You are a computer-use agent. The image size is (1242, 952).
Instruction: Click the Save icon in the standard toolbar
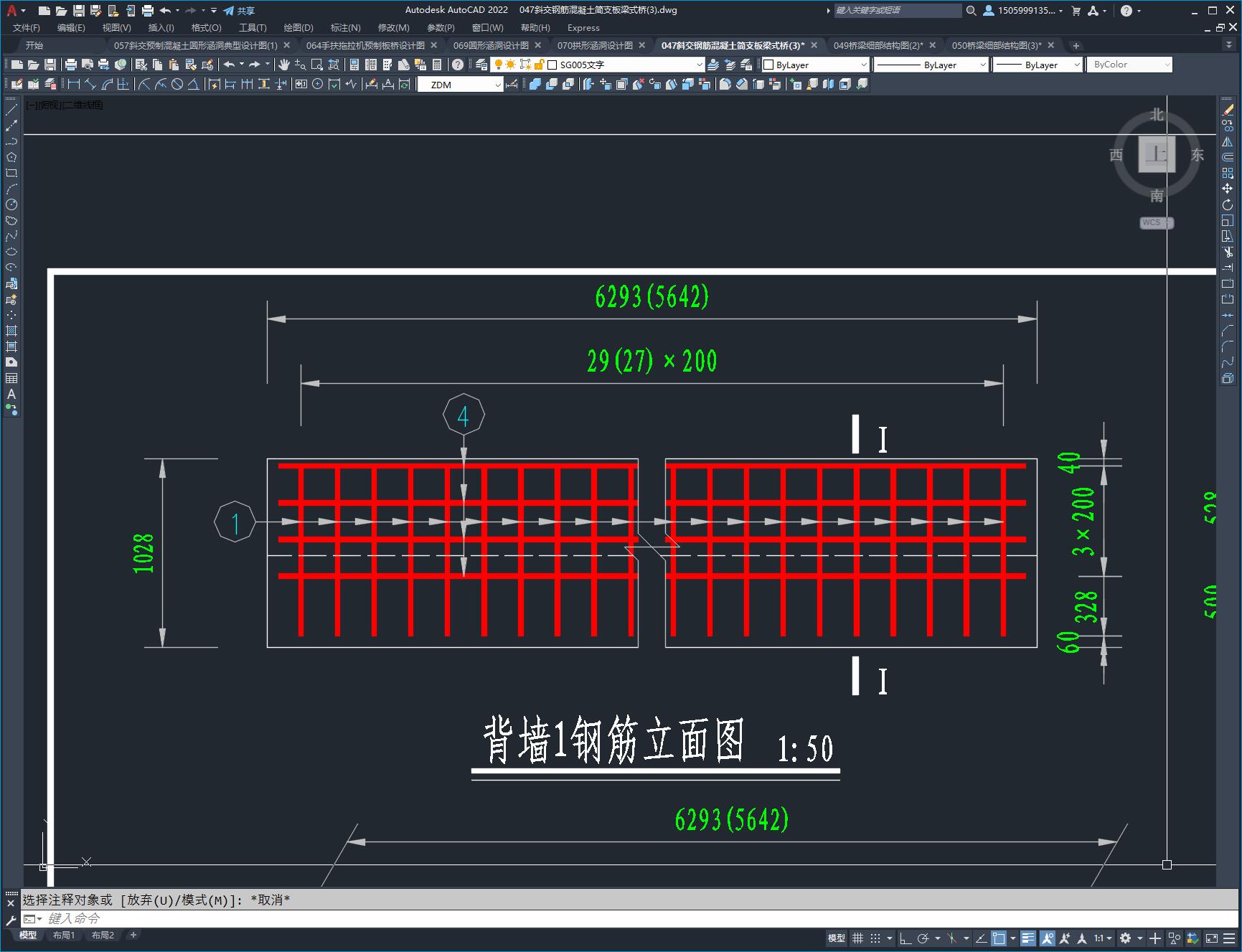point(50,65)
